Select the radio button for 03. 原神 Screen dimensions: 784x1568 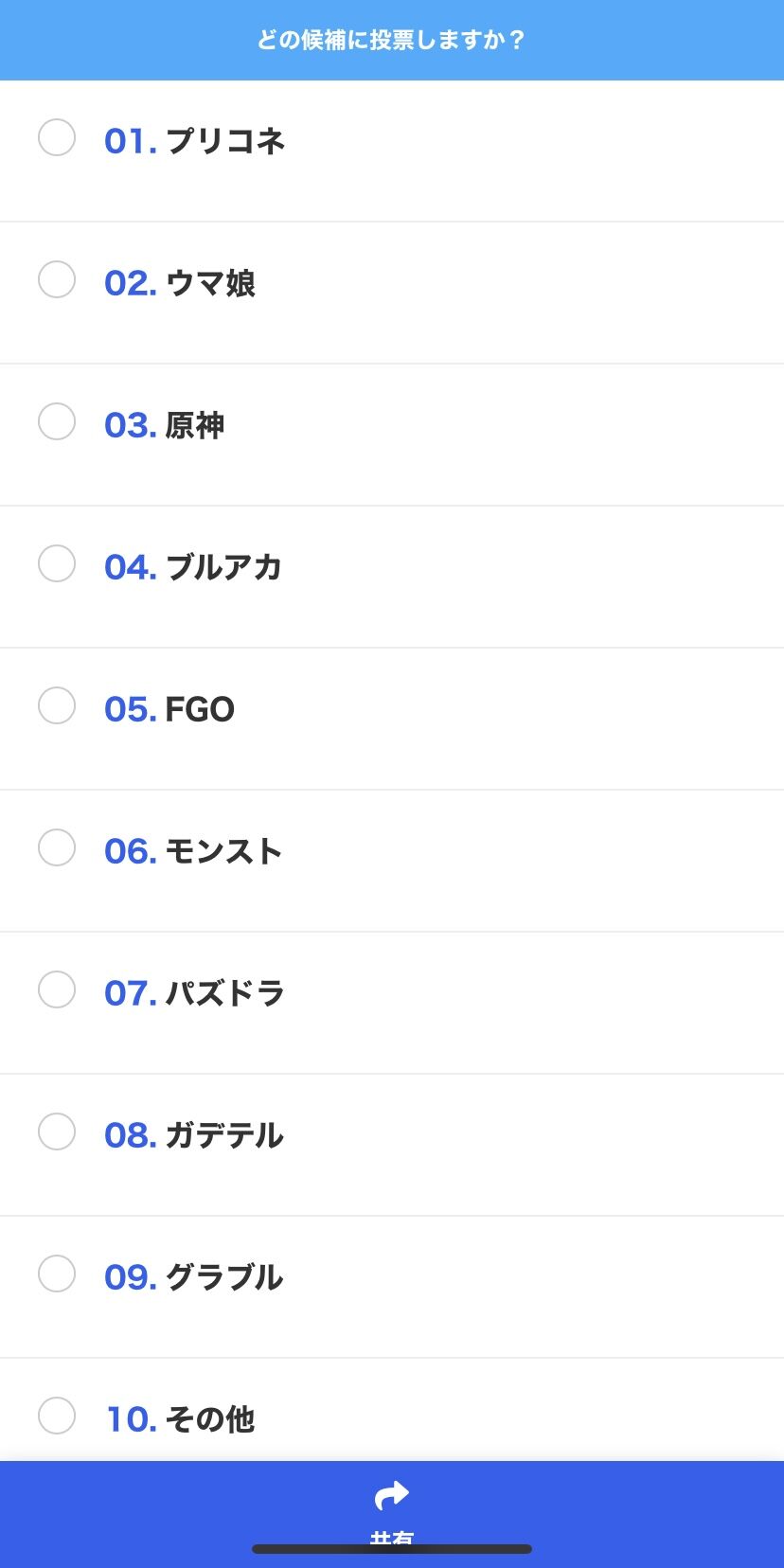point(57,421)
